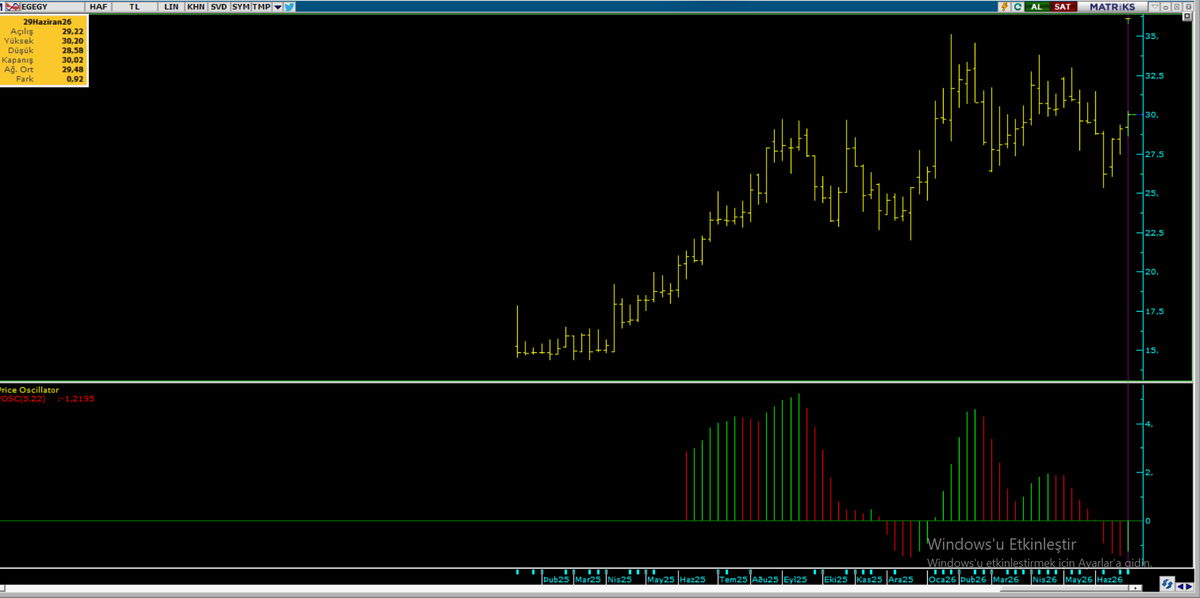Click the Ağ. Ort 29,48 row

click(44, 69)
